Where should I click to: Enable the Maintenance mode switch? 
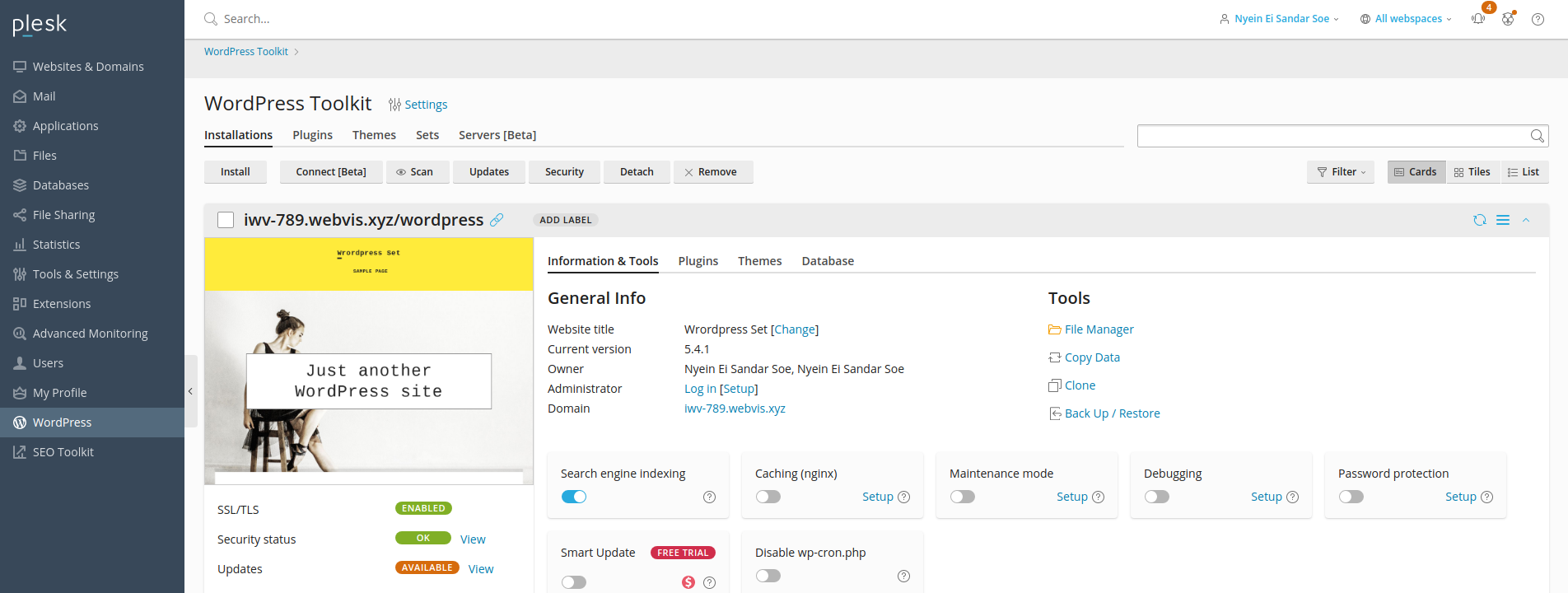click(962, 497)
